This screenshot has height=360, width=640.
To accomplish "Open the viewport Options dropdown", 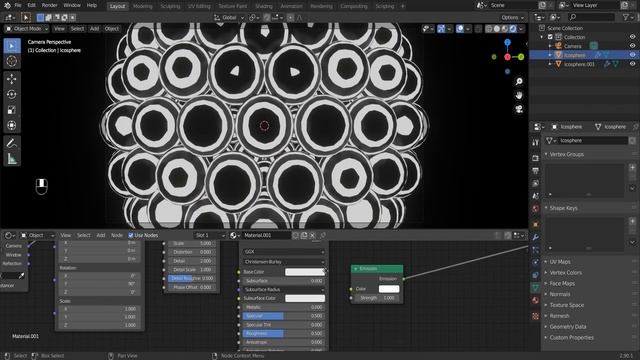I will 512,18.
